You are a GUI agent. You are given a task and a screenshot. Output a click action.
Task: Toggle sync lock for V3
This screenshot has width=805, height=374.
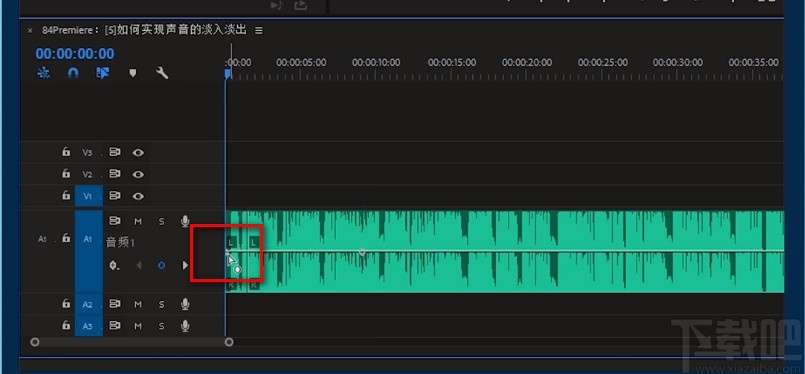[x=115, y=152]
